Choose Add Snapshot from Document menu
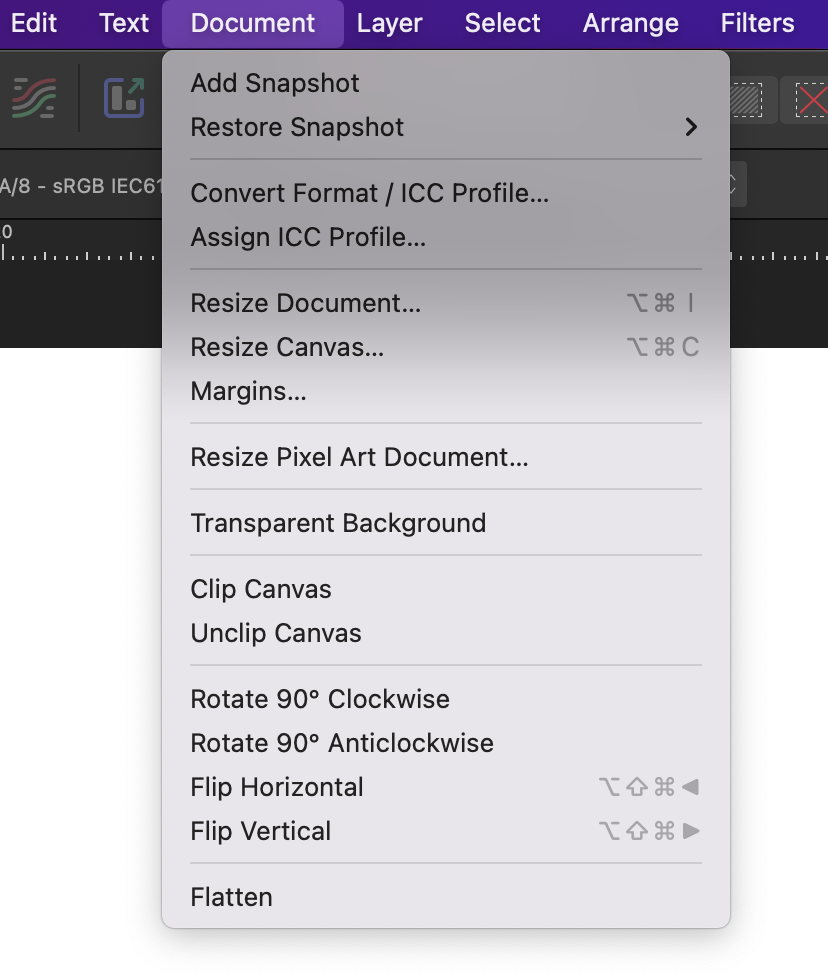 275,83
